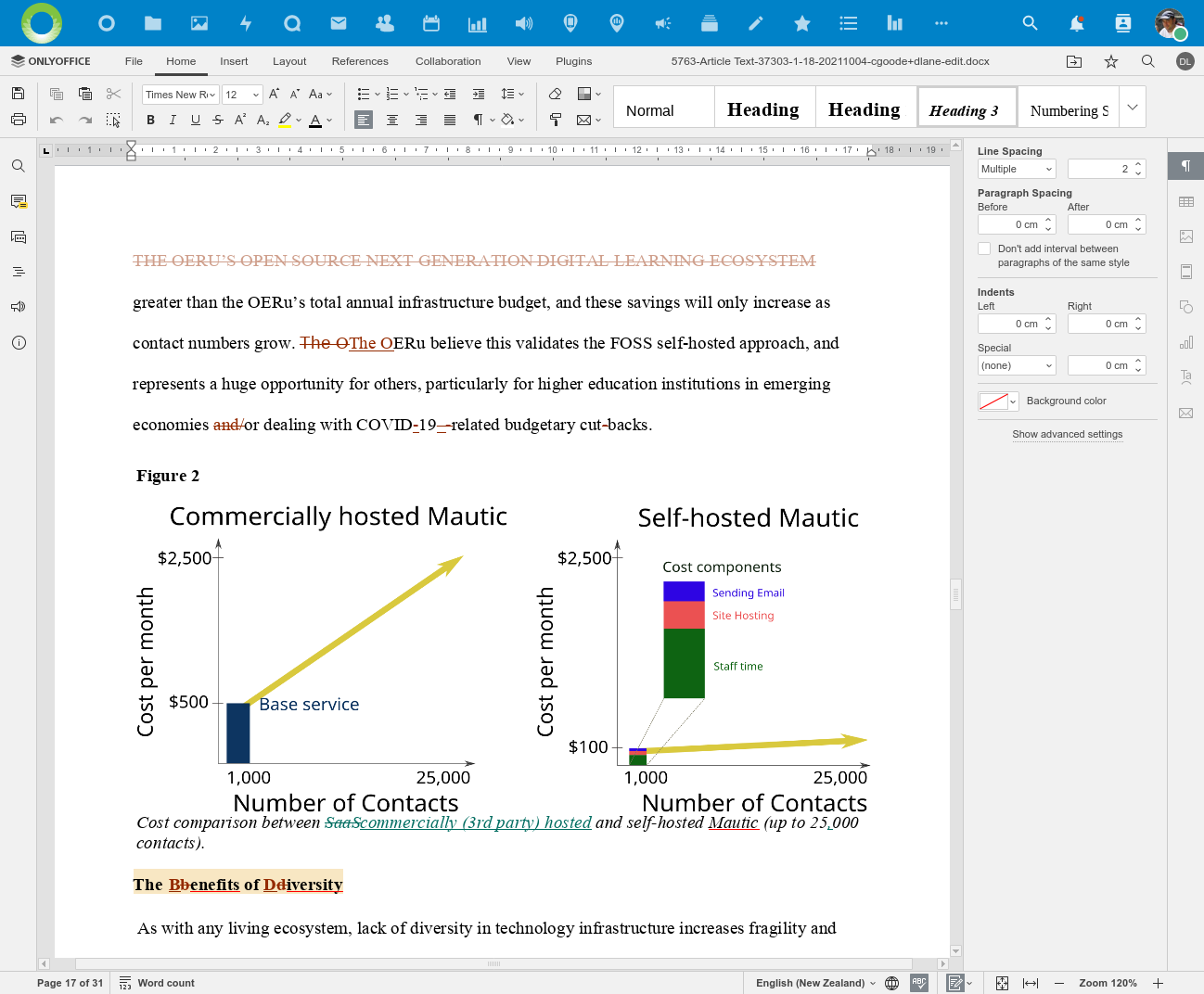1204x994 pixels.
Task: Open Chart settings in the right sidebar
Action: pos(1186,342)
